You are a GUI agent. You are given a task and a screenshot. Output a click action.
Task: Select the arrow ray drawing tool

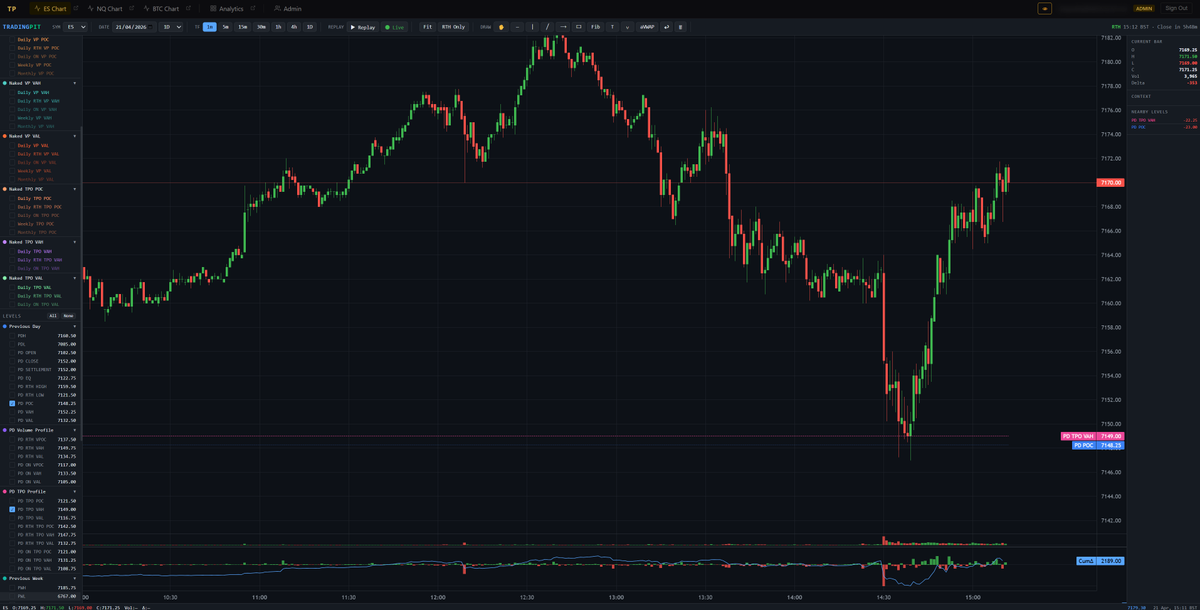coord(563,27)
